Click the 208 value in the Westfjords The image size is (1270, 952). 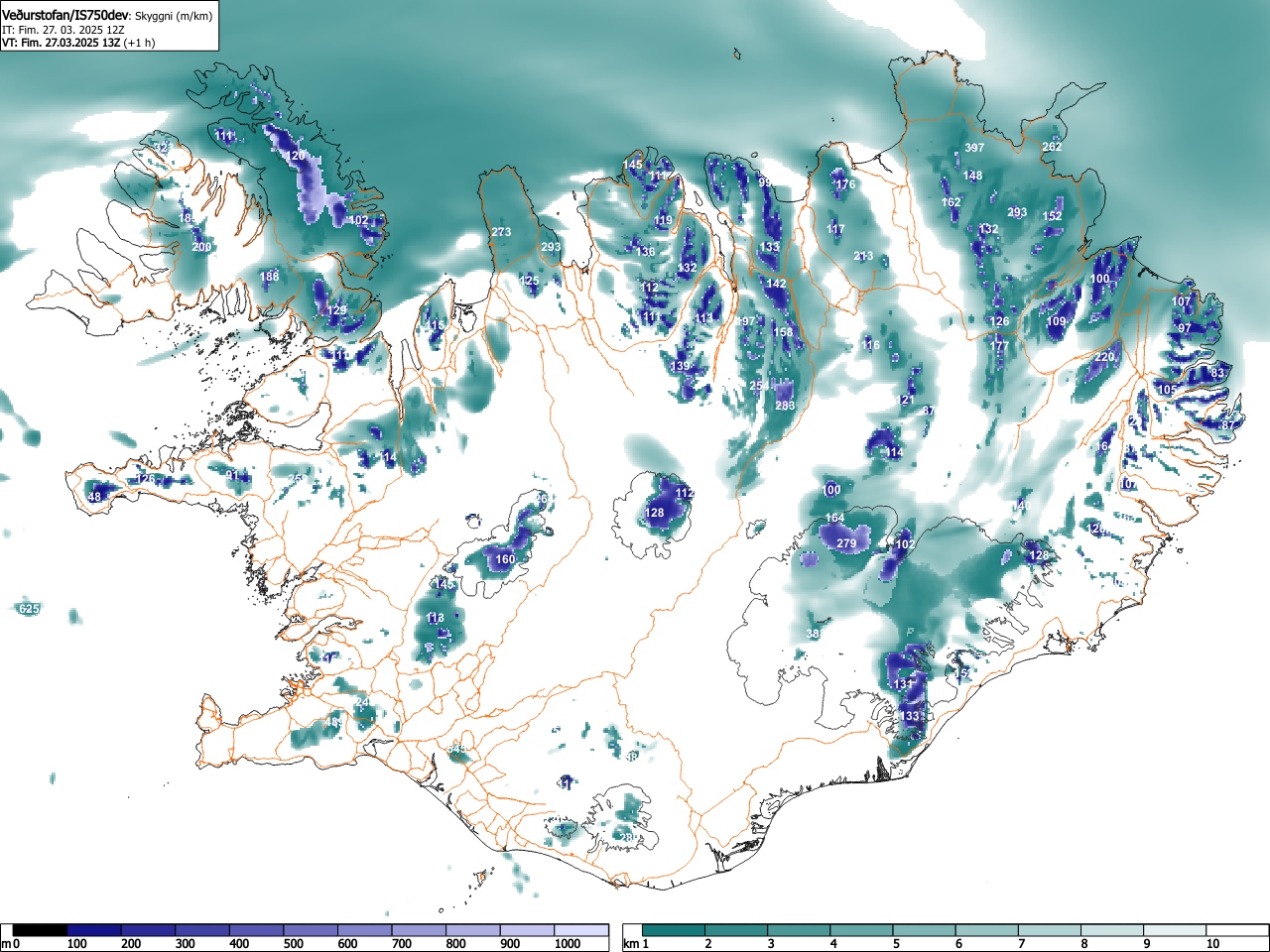pyautogui.click(x=201, y=247)
